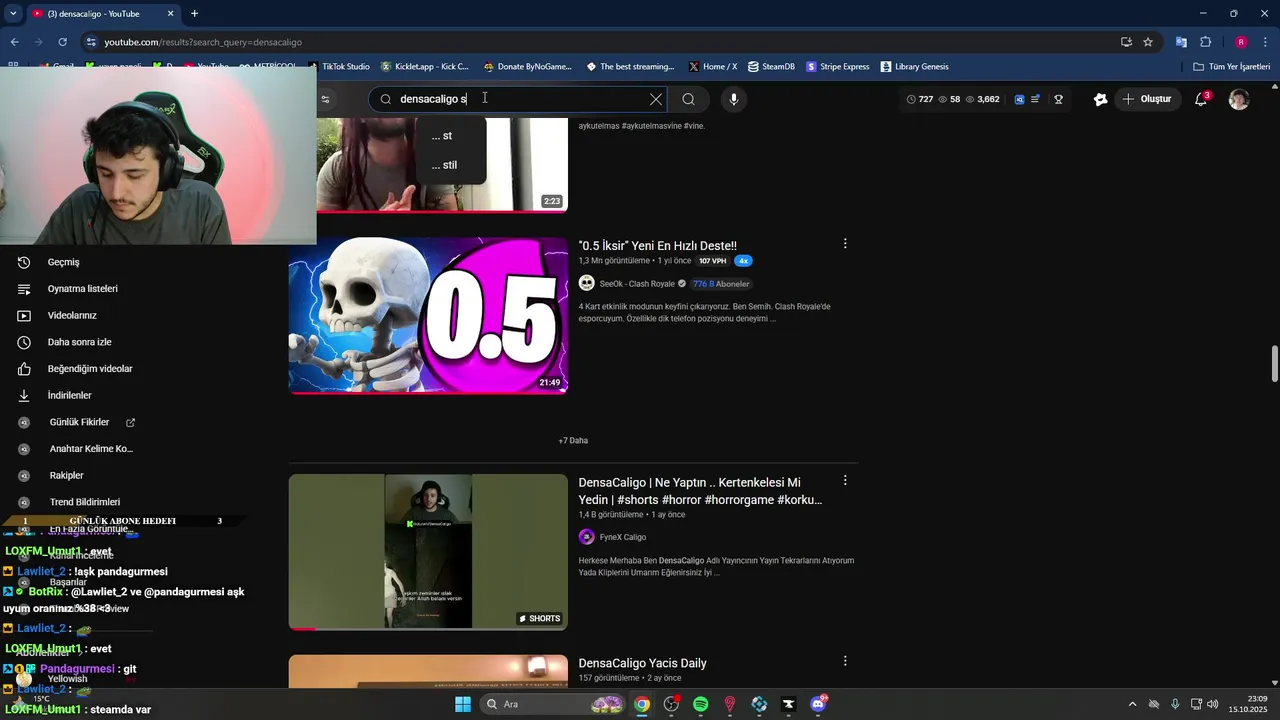Viewport: 1280px width, 720px height.
Task: Reload the page with the refresh button
Action: [62, 42]
